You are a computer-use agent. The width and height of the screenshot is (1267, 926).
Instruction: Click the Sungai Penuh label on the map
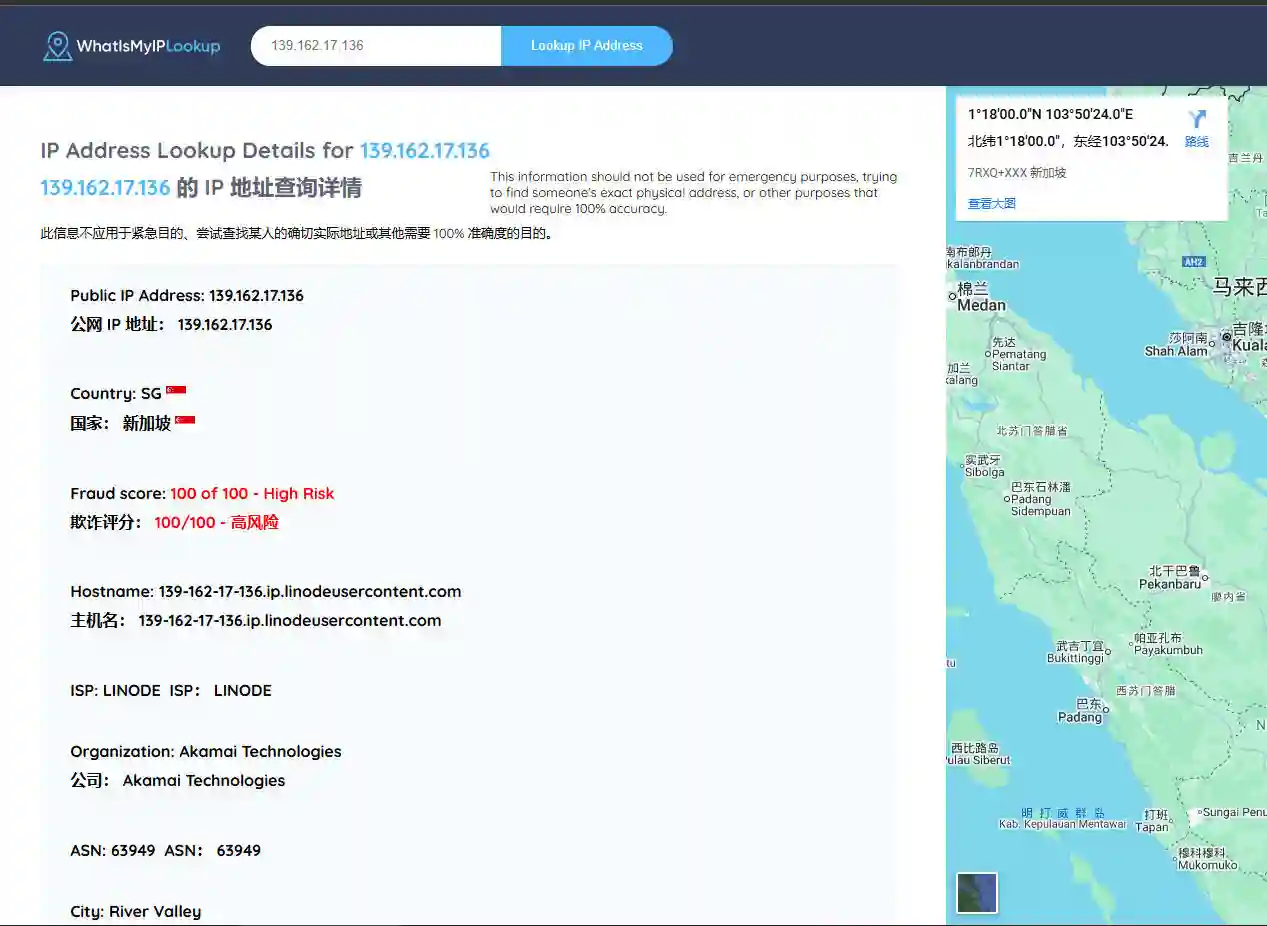coord(1227,812)
